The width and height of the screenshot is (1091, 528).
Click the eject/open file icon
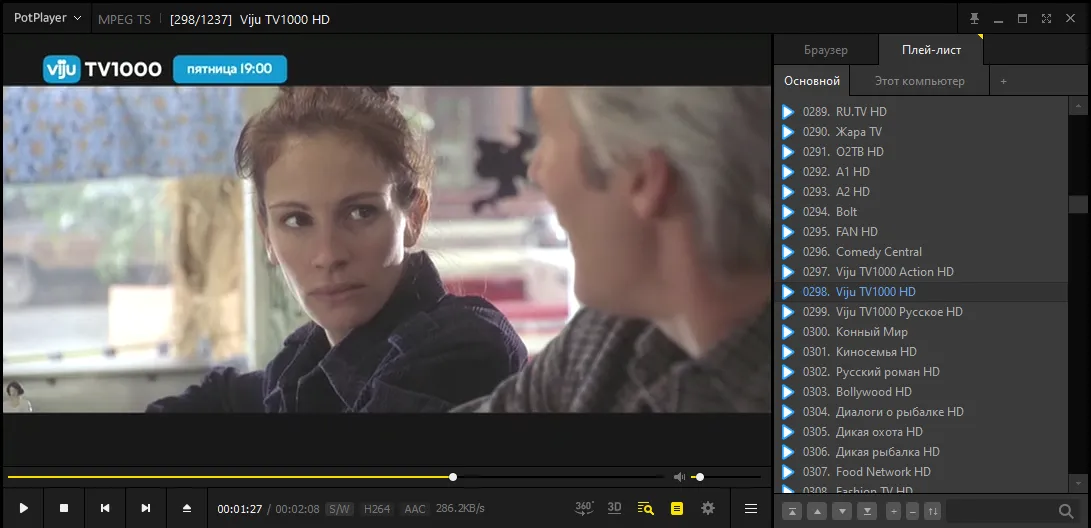click(186, 509)
